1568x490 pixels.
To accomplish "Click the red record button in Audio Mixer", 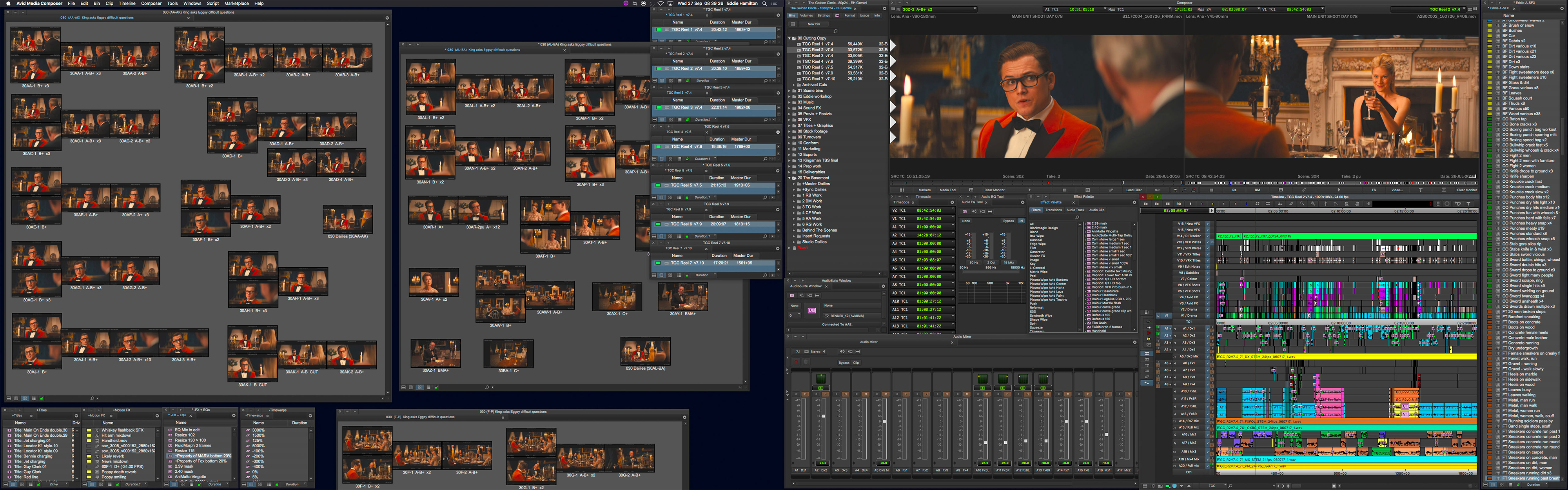I will click(x=796, y=362).
